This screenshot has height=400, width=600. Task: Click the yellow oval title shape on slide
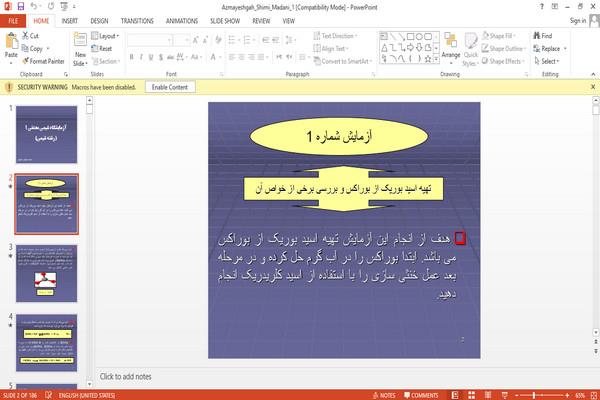(339, 136)
